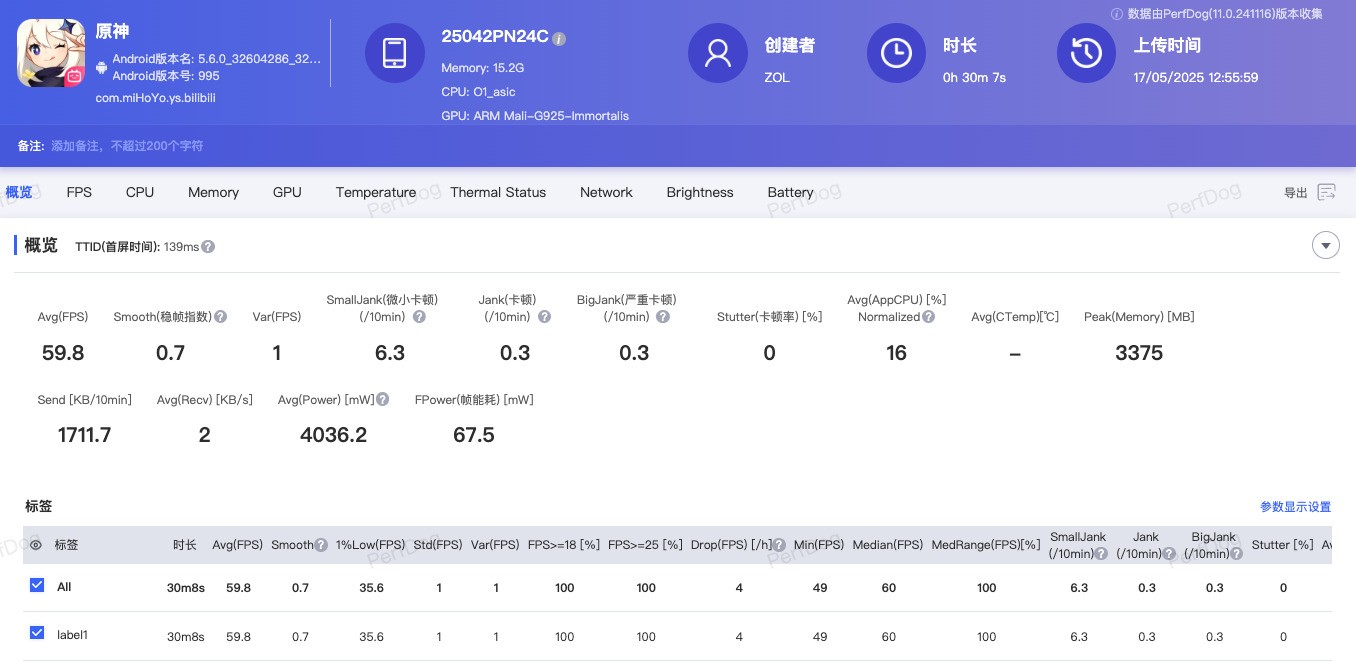This screenshot has height=670, width=1356.
Task: Click the 备注 remark input field
Action: [127, 146]
